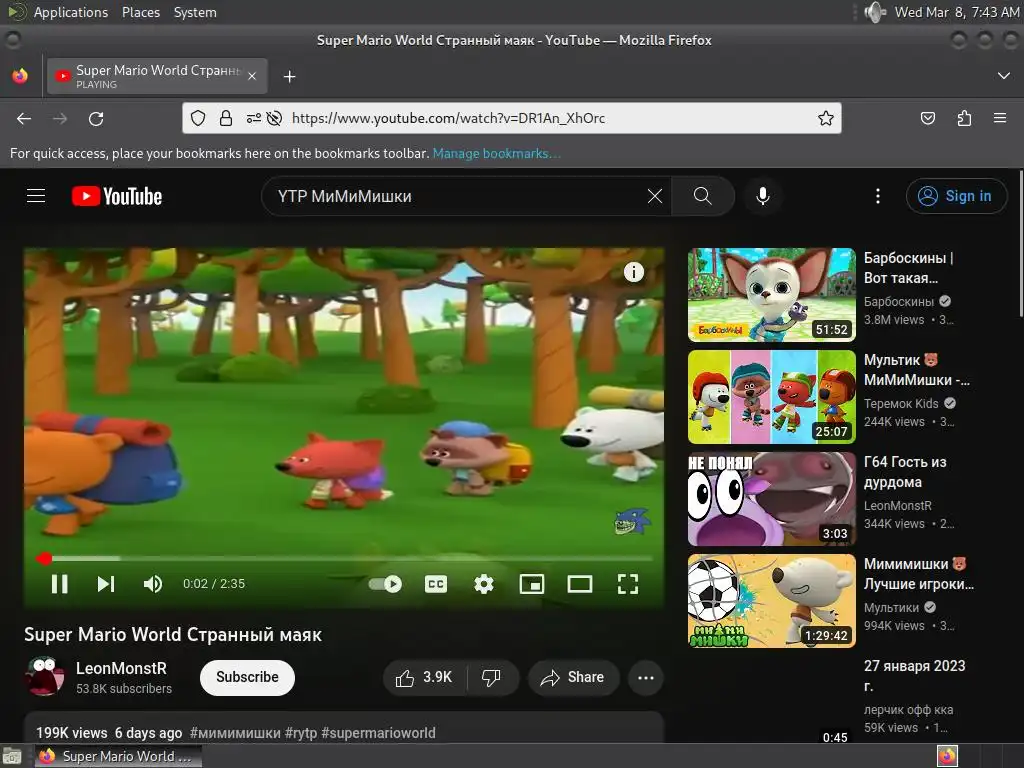Switch to theater mode
1024x768 pixels.
[580, 584]
